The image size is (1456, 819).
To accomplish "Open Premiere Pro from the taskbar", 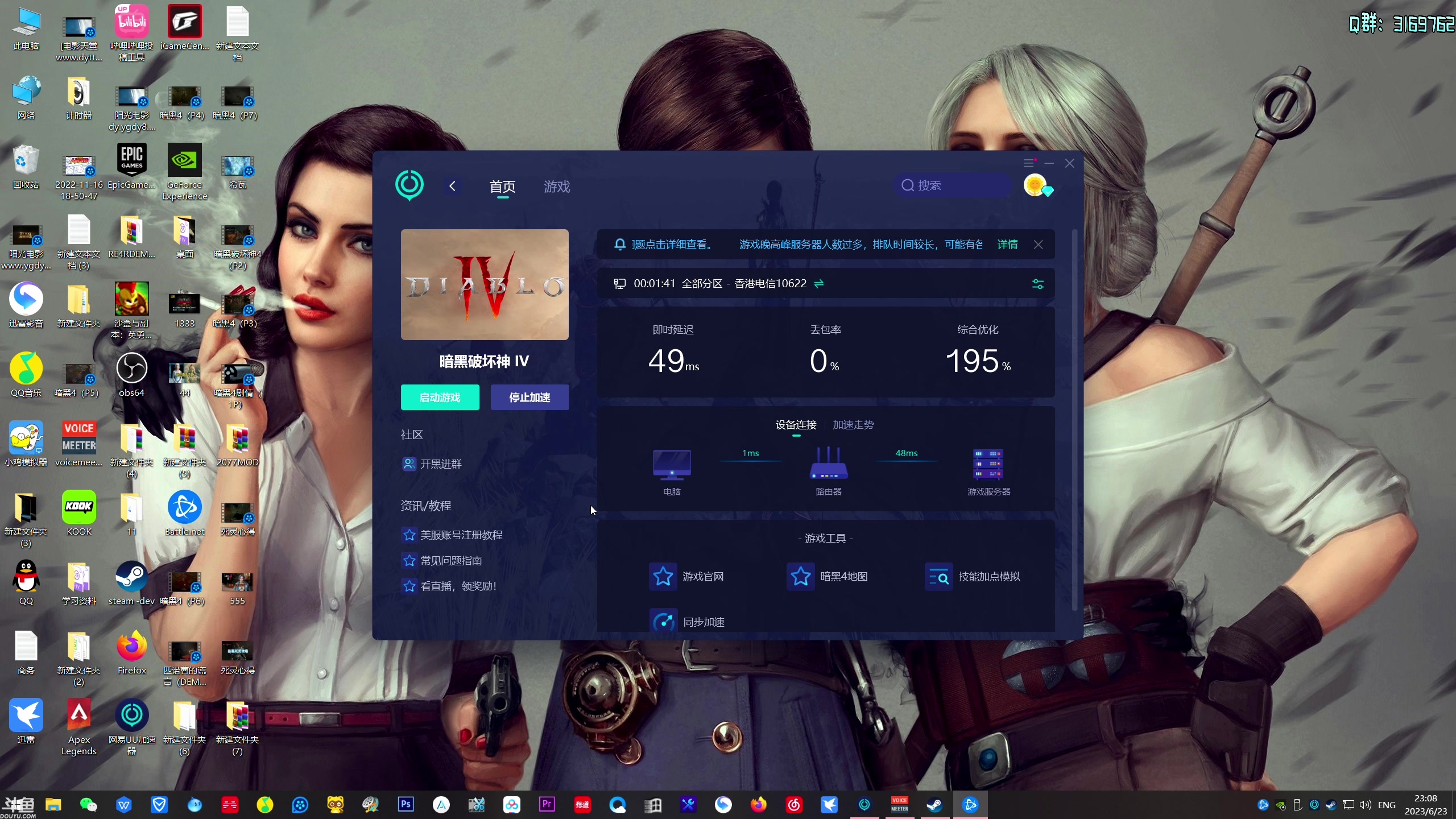I will (547, 804).
